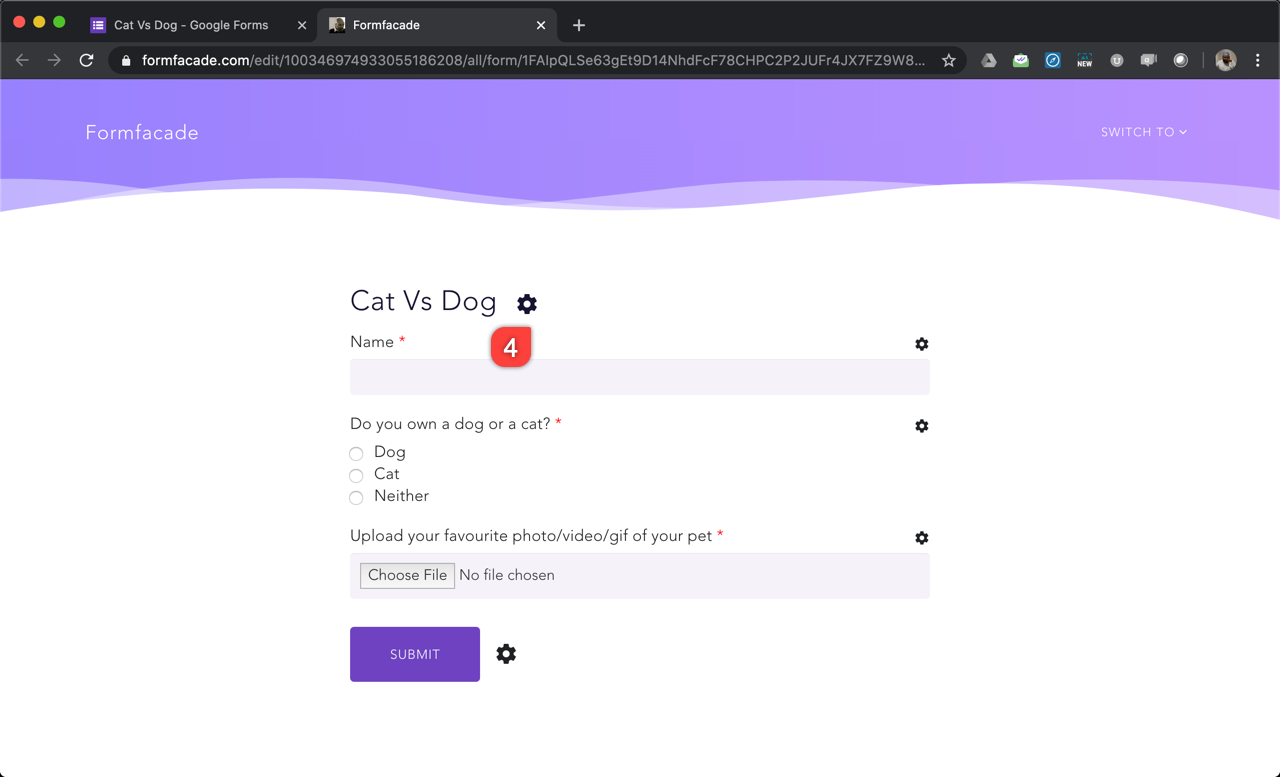Screen dimensions: 1280x777
Task: Open settings gear next to Cat Vs Dog title
Action: tap(527, 304)
